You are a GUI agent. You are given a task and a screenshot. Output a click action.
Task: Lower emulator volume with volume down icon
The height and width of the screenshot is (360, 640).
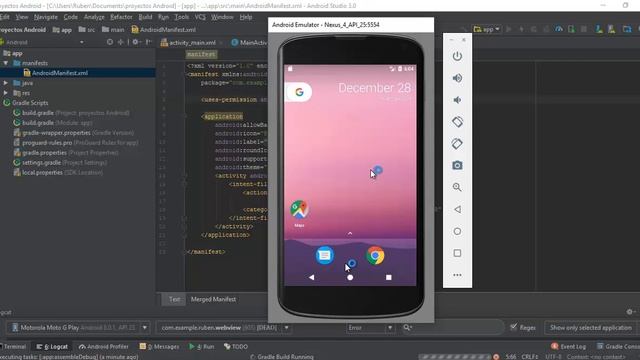[457, 100]
